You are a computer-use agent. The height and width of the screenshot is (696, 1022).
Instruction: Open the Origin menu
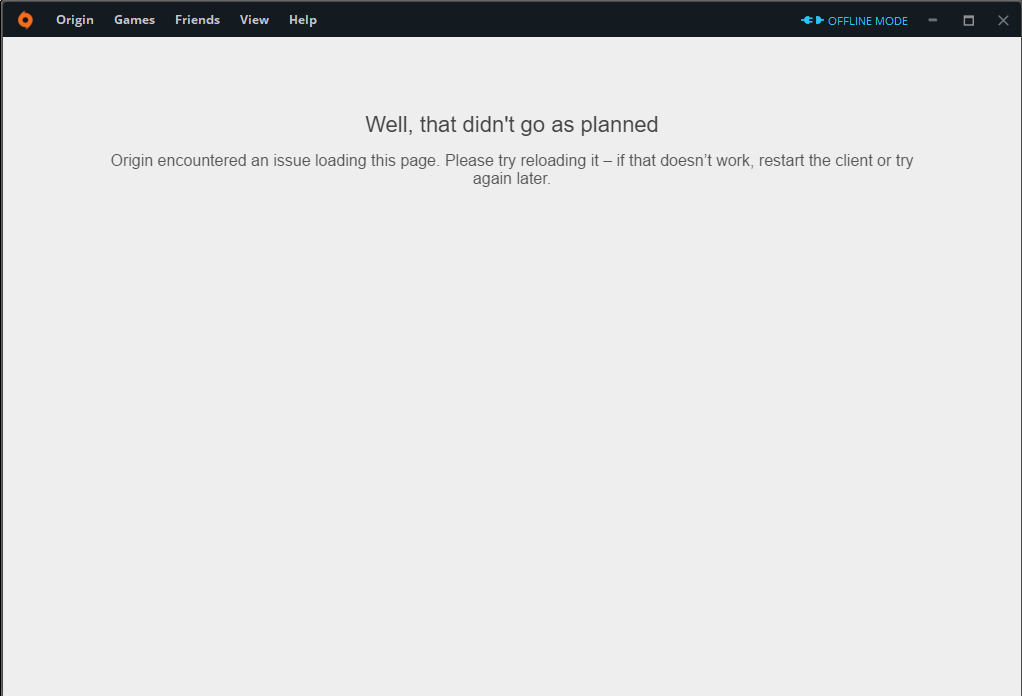point(75,20)
